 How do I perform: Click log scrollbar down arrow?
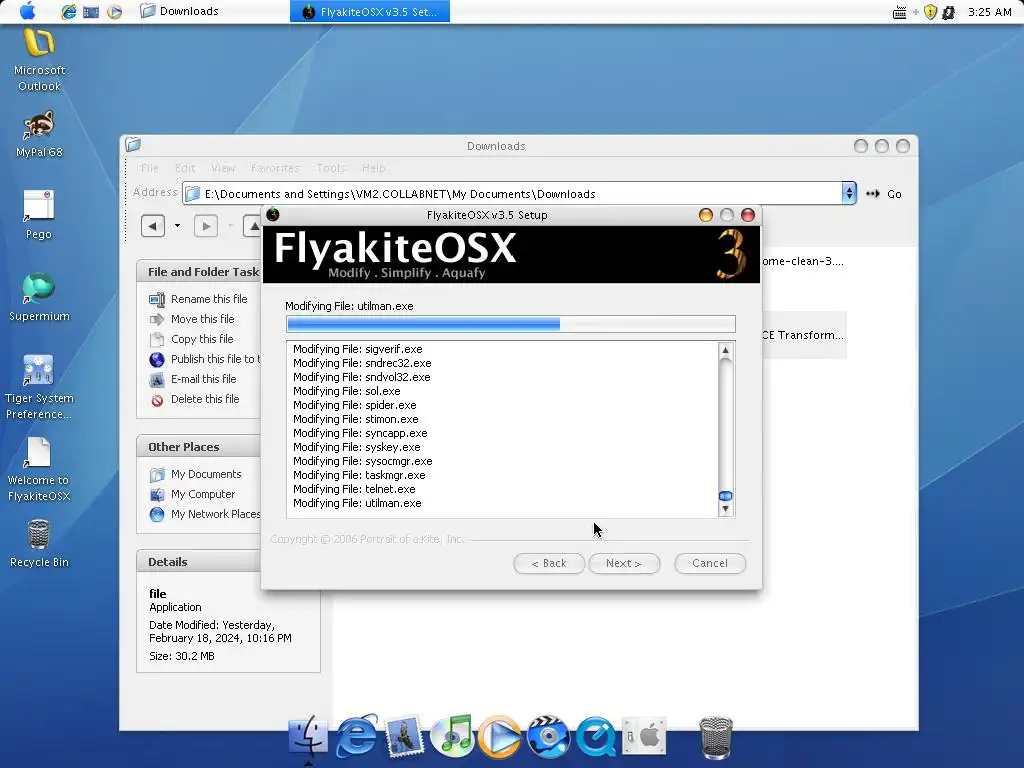tap(725, 509)
